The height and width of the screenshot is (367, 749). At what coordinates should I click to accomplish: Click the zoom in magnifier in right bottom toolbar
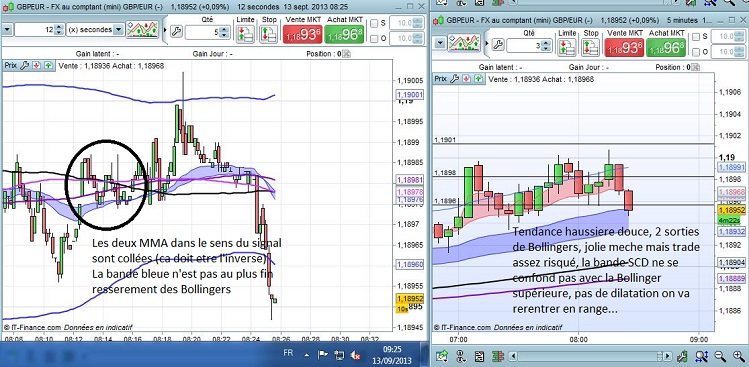pos(738,356)
